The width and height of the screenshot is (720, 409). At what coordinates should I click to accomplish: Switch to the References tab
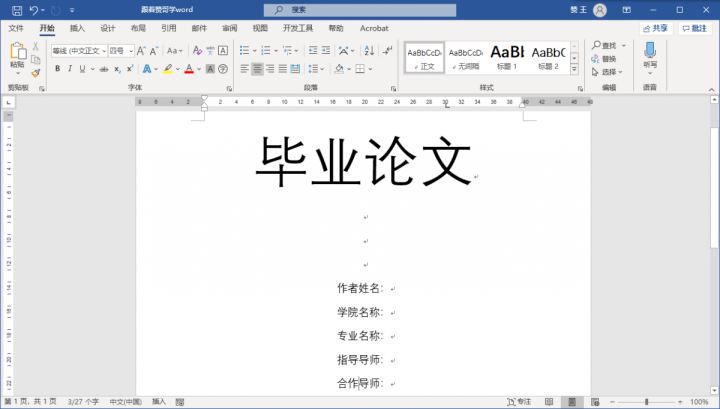click(x=169, y=28)
